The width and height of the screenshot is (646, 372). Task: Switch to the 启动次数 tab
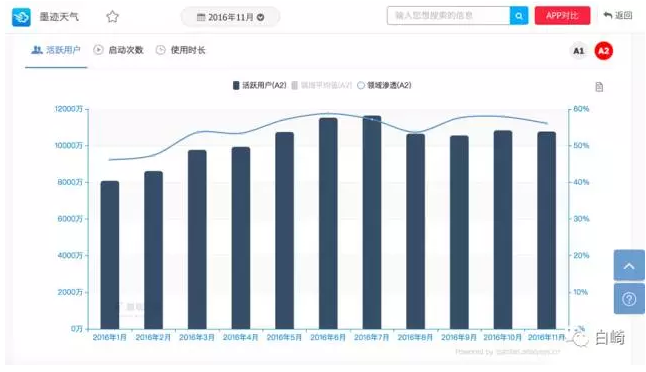point(118,50)
